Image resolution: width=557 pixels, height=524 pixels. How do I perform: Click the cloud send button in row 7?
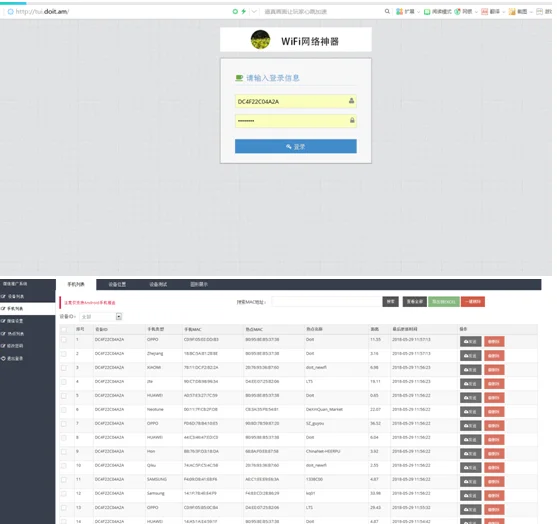[x=470, y=426]
